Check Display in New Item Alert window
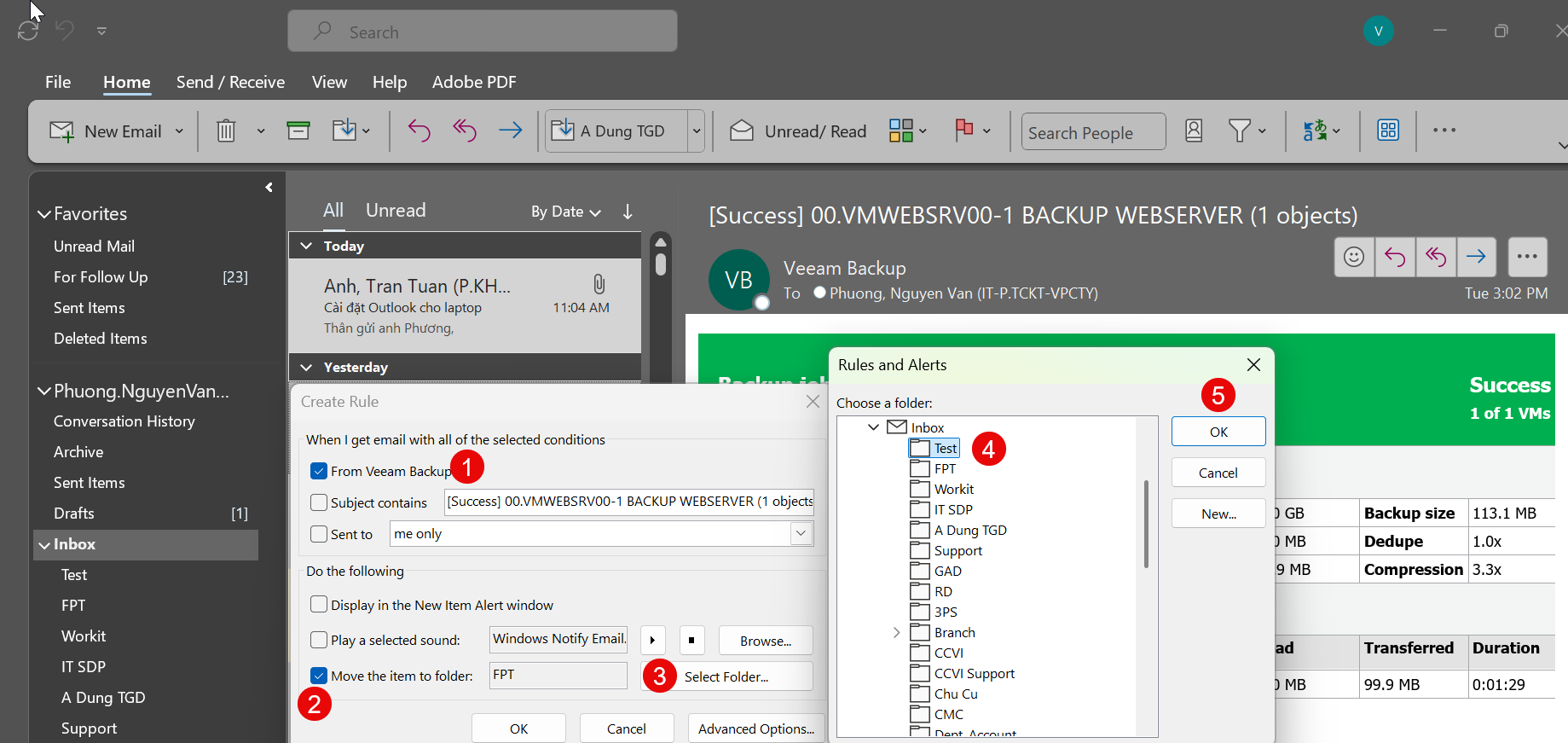 click(x=319, y=605)
